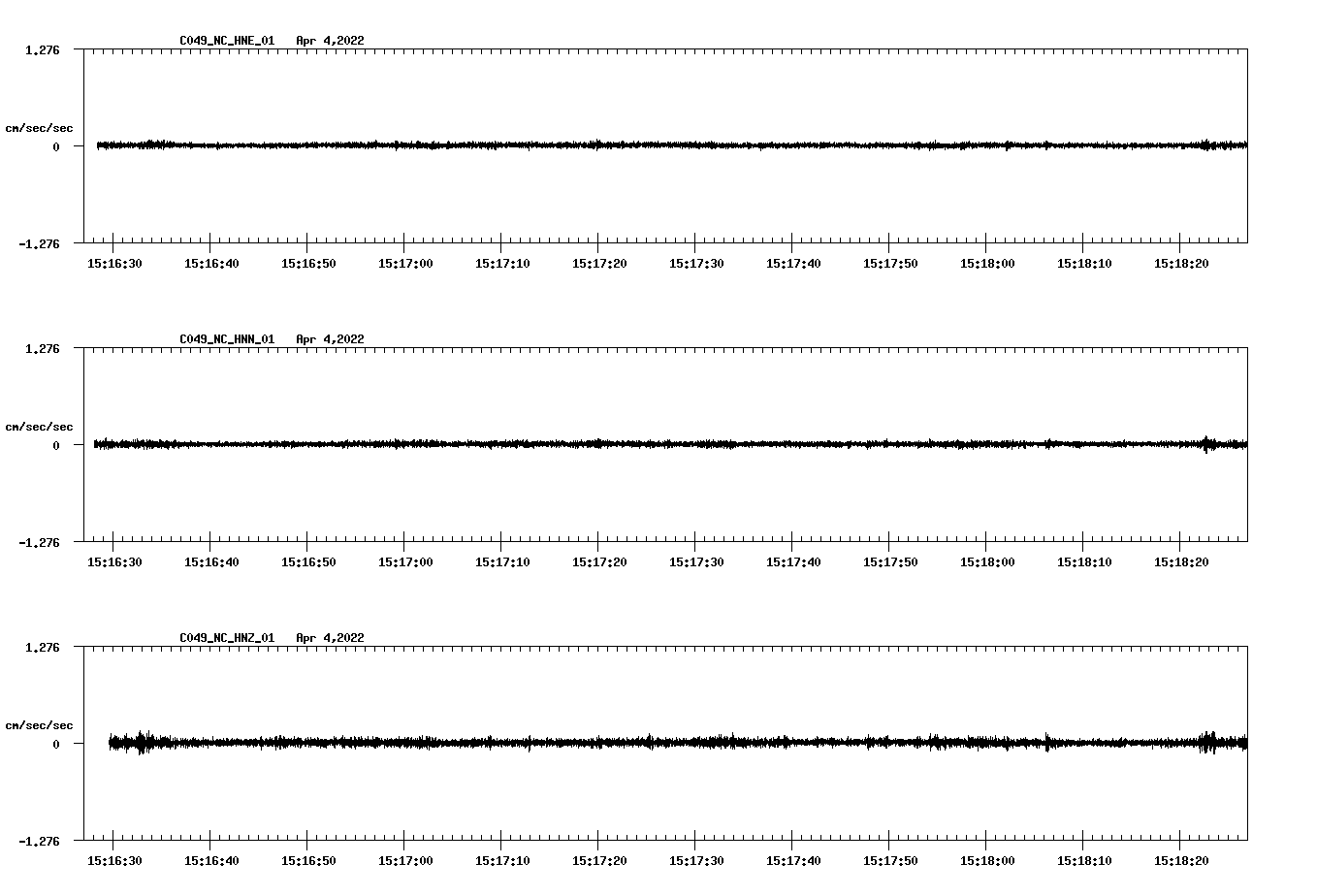Image resolution: width=1317 pixels, height=896 pixels.
Task: Click the HNZ waveform start near 15:16:33
Action: [x=143, y=744]
